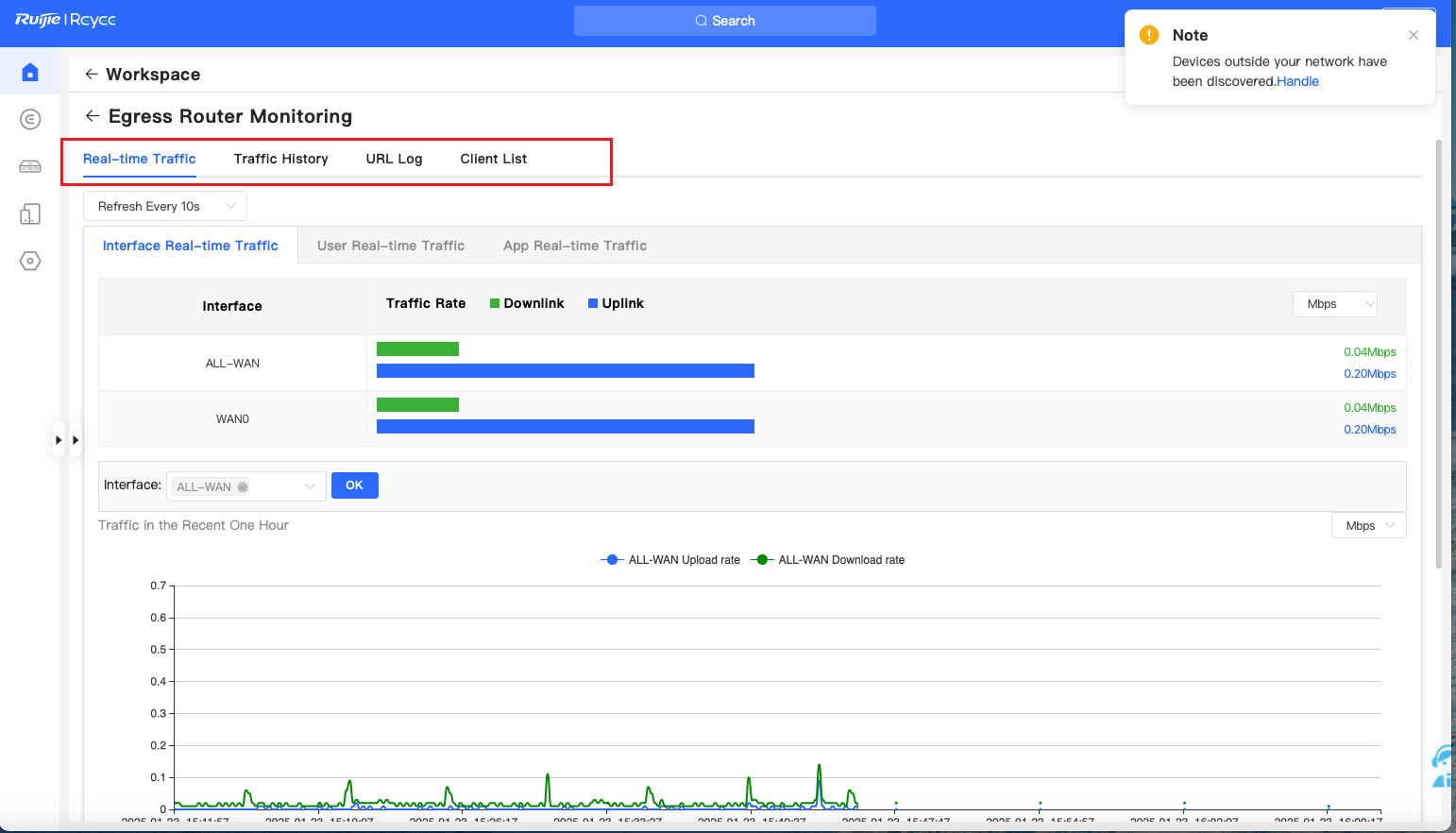Go back using the arrow beside Workspace
The height and width of the screenshot is (833, 1456).
click(92, 74)
